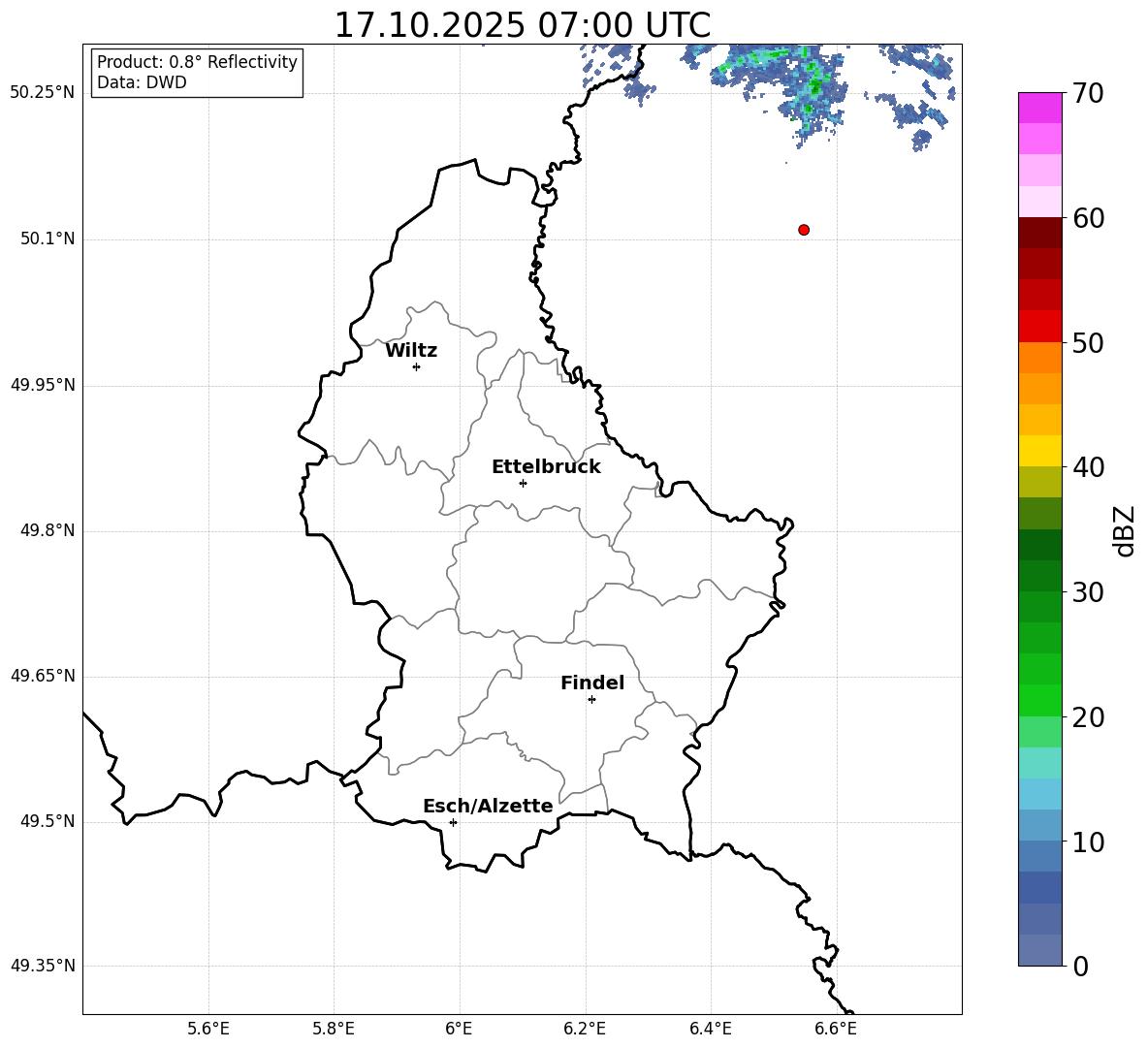Click the bright green 20 dBZ colorbar segment
This screenshot has height=1048, width=1148.
[1040, 700]
